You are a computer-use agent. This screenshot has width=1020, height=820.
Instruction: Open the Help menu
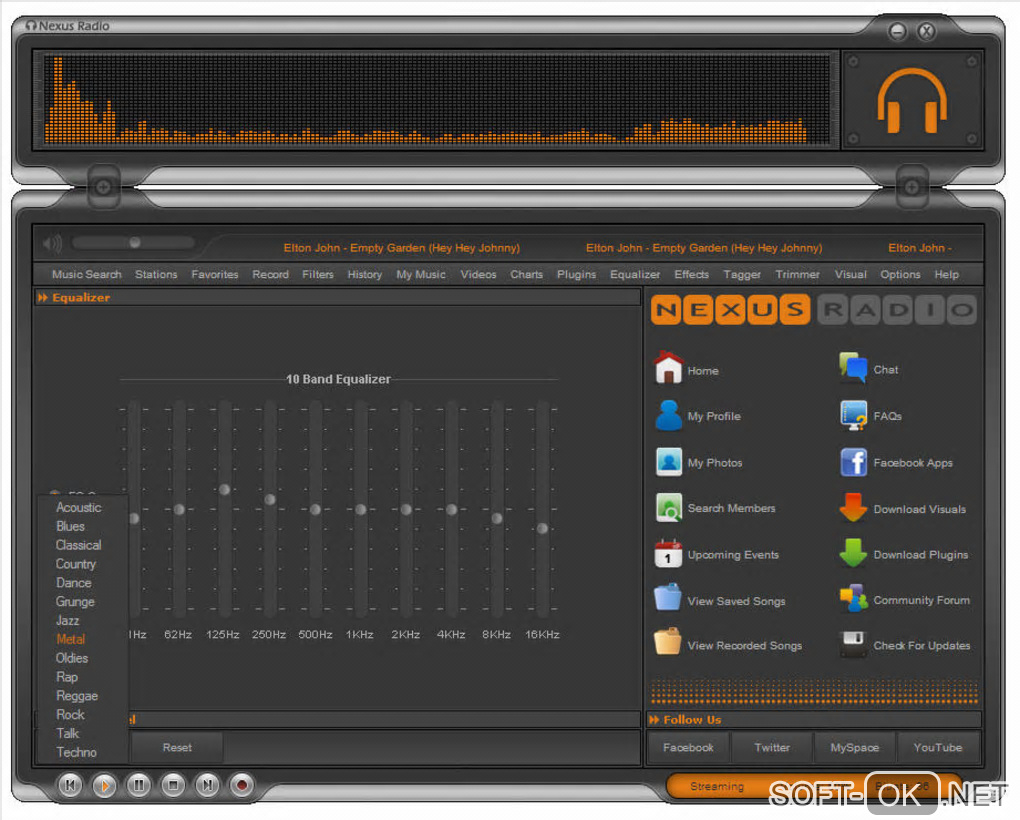tap(946, 274)
